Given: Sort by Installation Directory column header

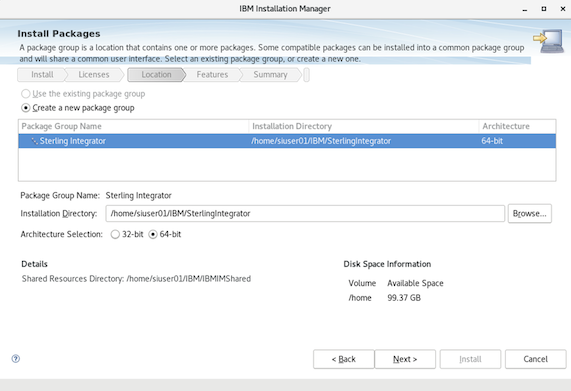Looking at the screenshot, I should tap(364, 126).
